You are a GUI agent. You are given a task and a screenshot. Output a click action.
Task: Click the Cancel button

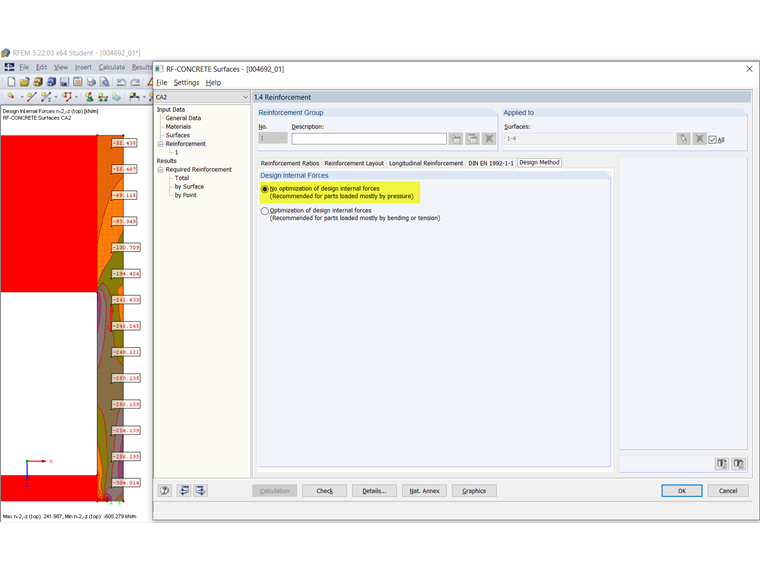tap(728, 491)
